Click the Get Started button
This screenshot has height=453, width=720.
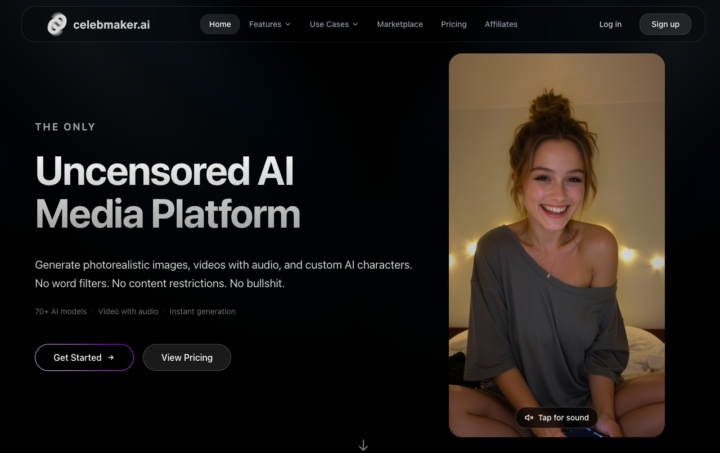[84, 357]
